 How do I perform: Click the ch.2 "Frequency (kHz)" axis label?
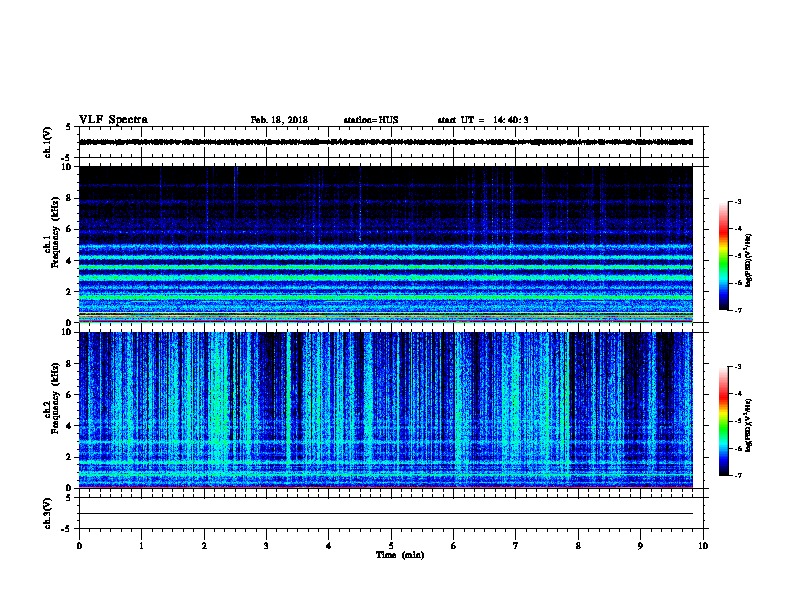point(55,398)
